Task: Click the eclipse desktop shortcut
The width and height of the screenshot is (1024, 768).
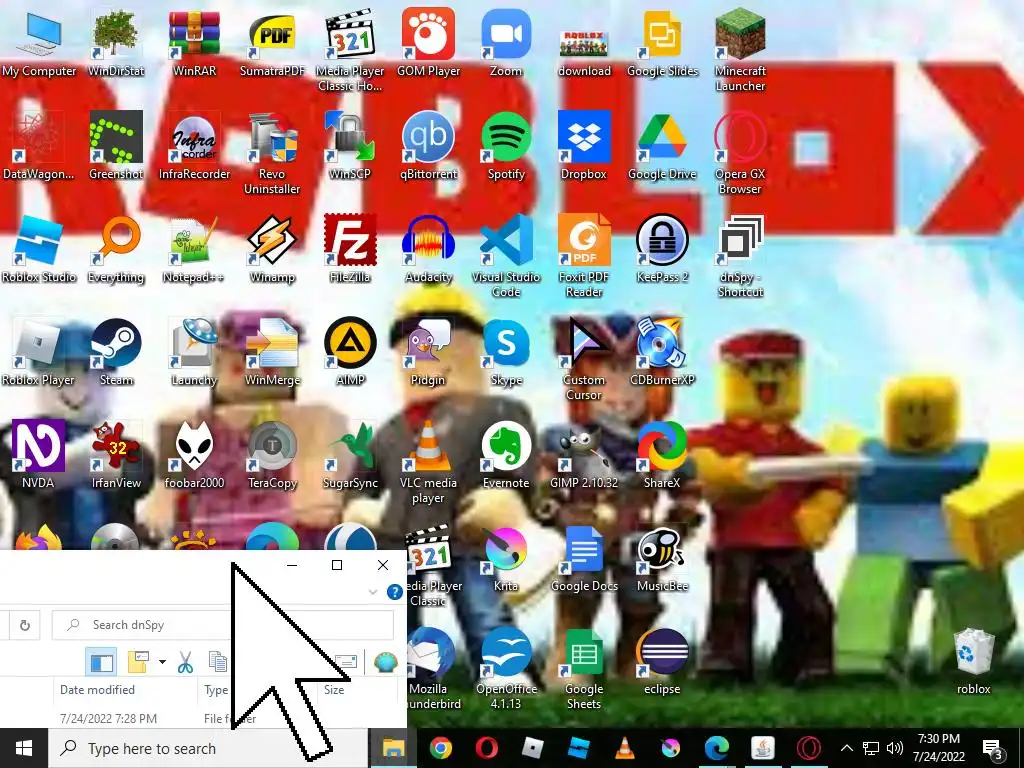Action: [662, 662]
